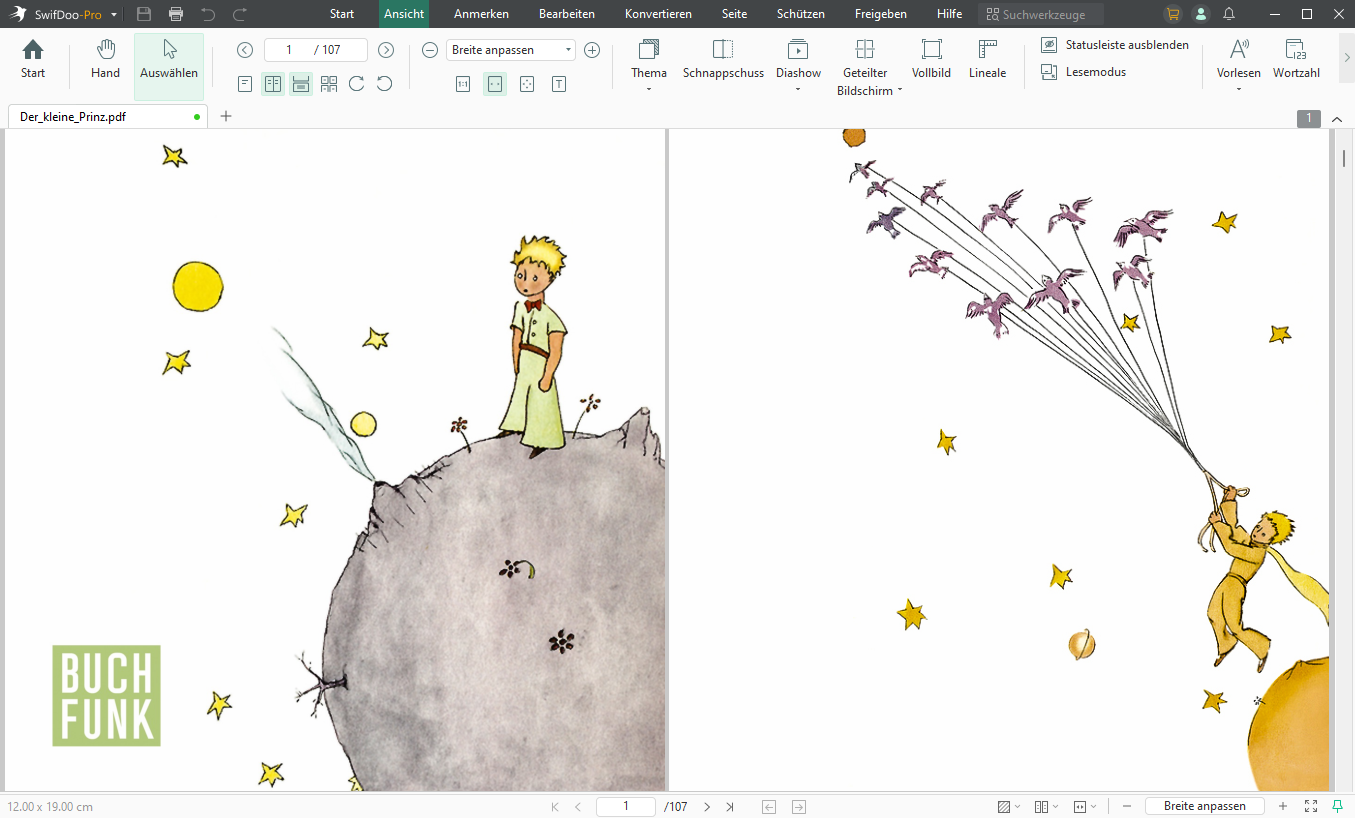Go to previous view in status bar

(x=768, y=806)
